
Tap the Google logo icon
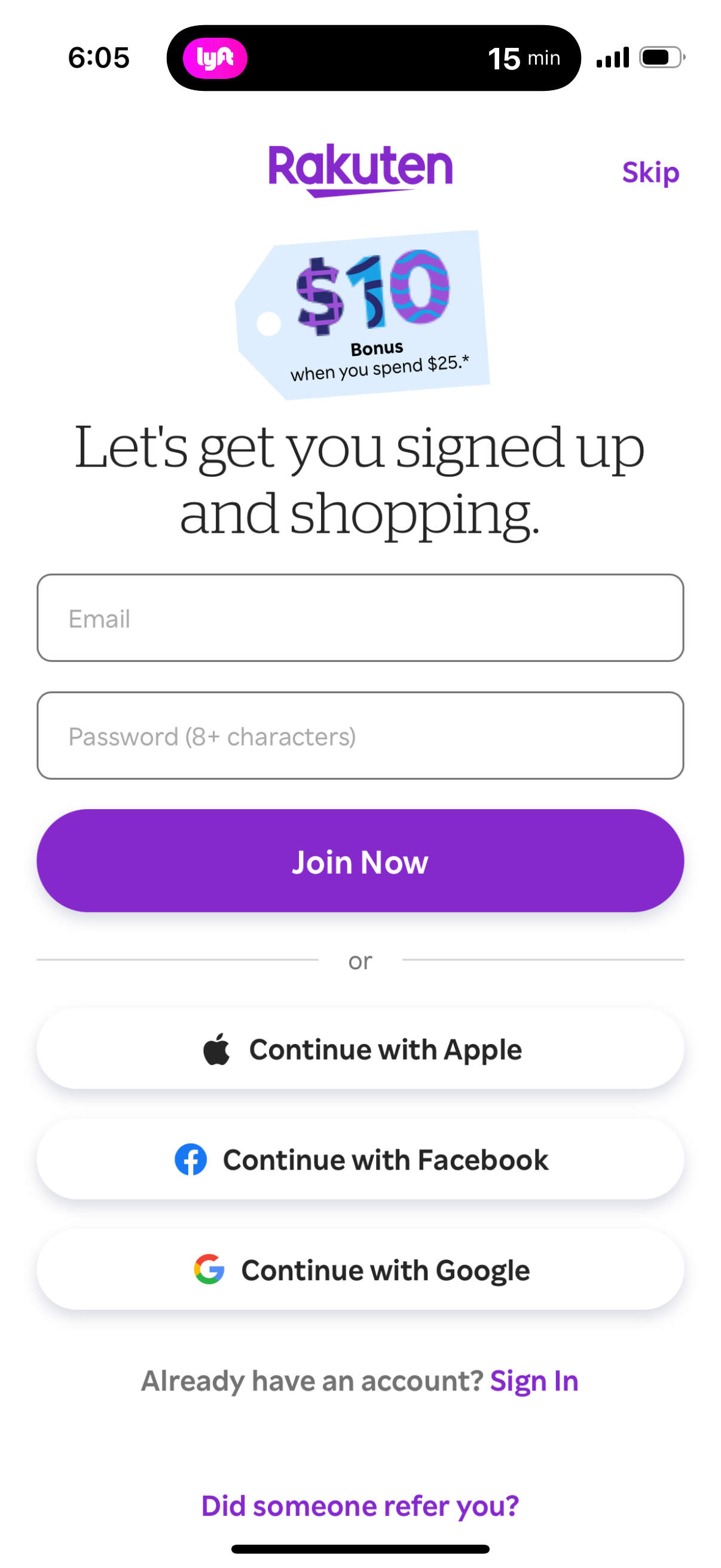(x=209, y=1270)
